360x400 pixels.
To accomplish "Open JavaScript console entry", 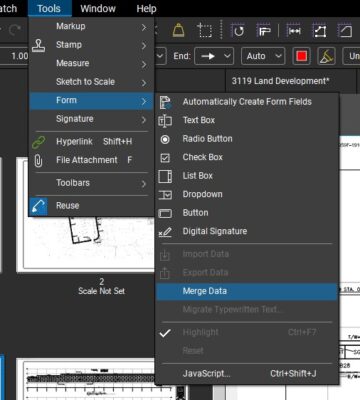I will tap(247, 374).
